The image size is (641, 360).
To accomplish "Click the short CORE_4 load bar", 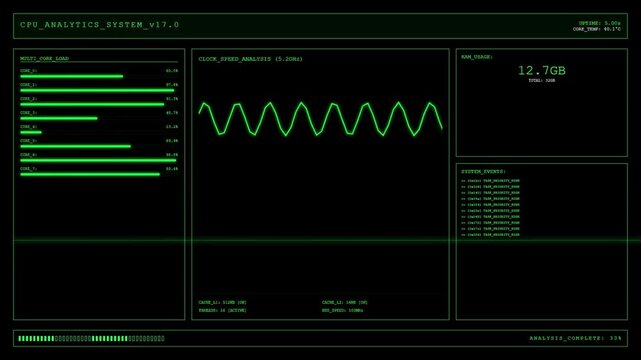I will 31,132.
